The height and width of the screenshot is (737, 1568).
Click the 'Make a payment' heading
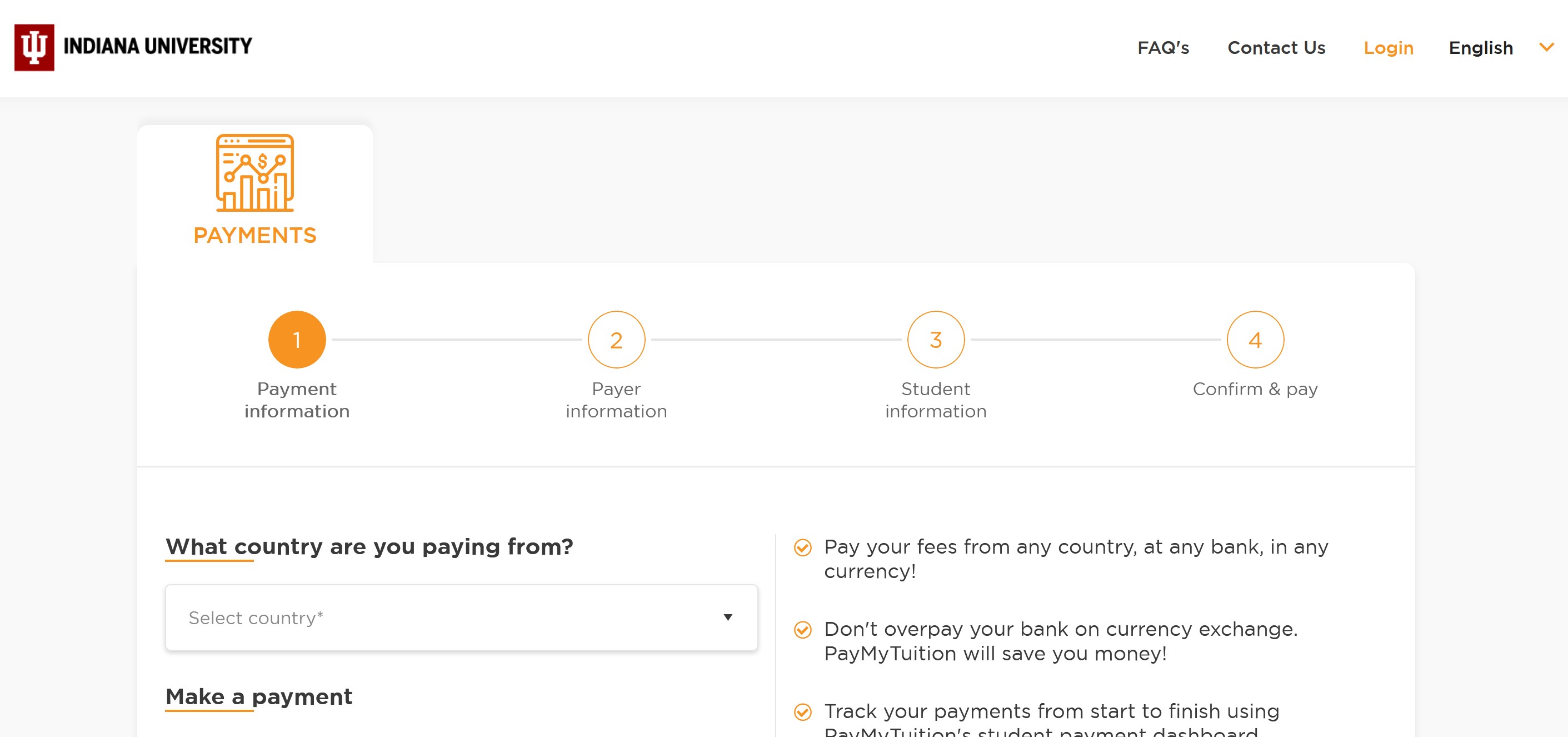259,697
